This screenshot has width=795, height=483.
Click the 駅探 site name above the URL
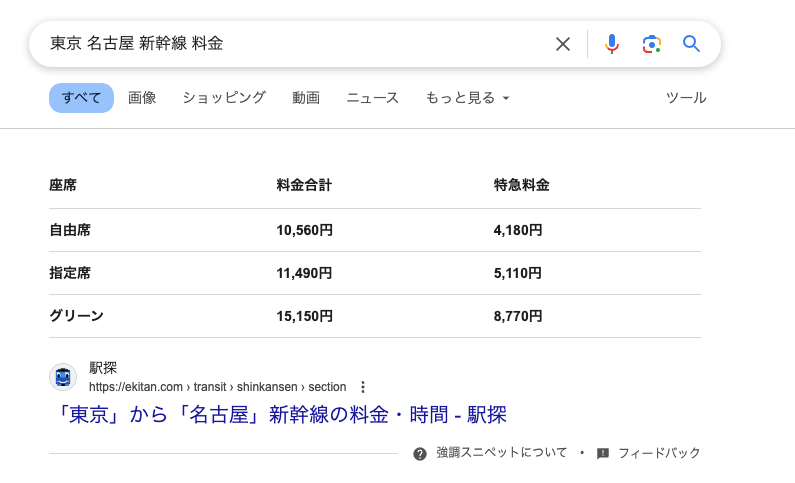(103, 368)
